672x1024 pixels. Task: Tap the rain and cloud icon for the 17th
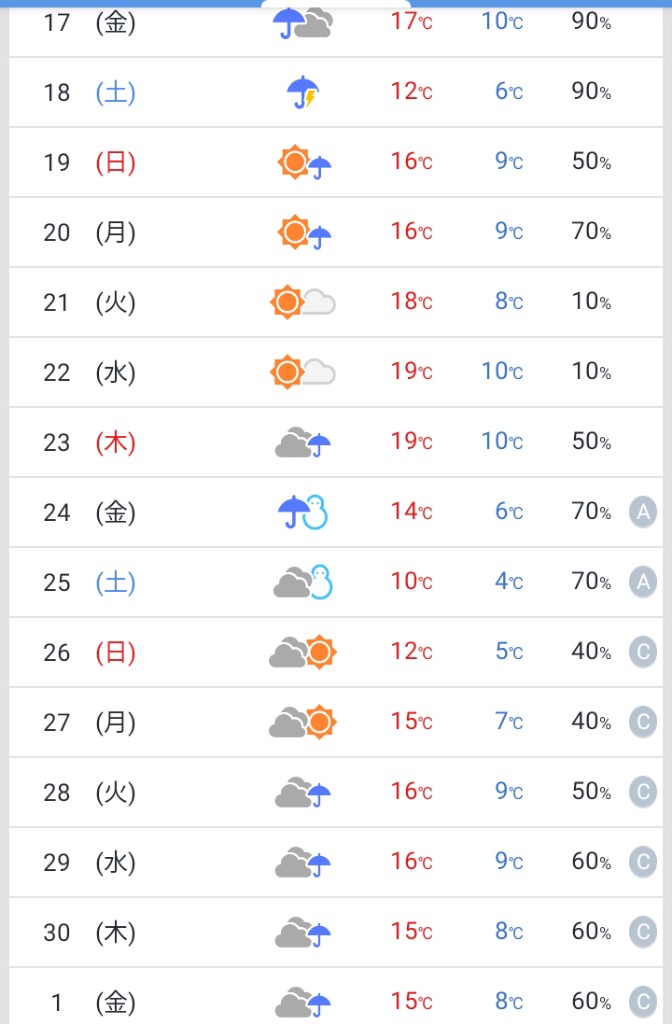[x=302, y=23]
